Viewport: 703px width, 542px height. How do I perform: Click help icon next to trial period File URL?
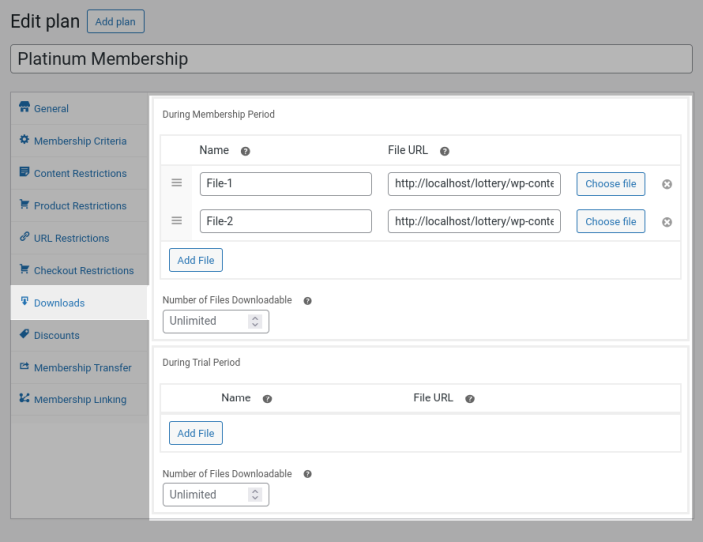(469, 398)
